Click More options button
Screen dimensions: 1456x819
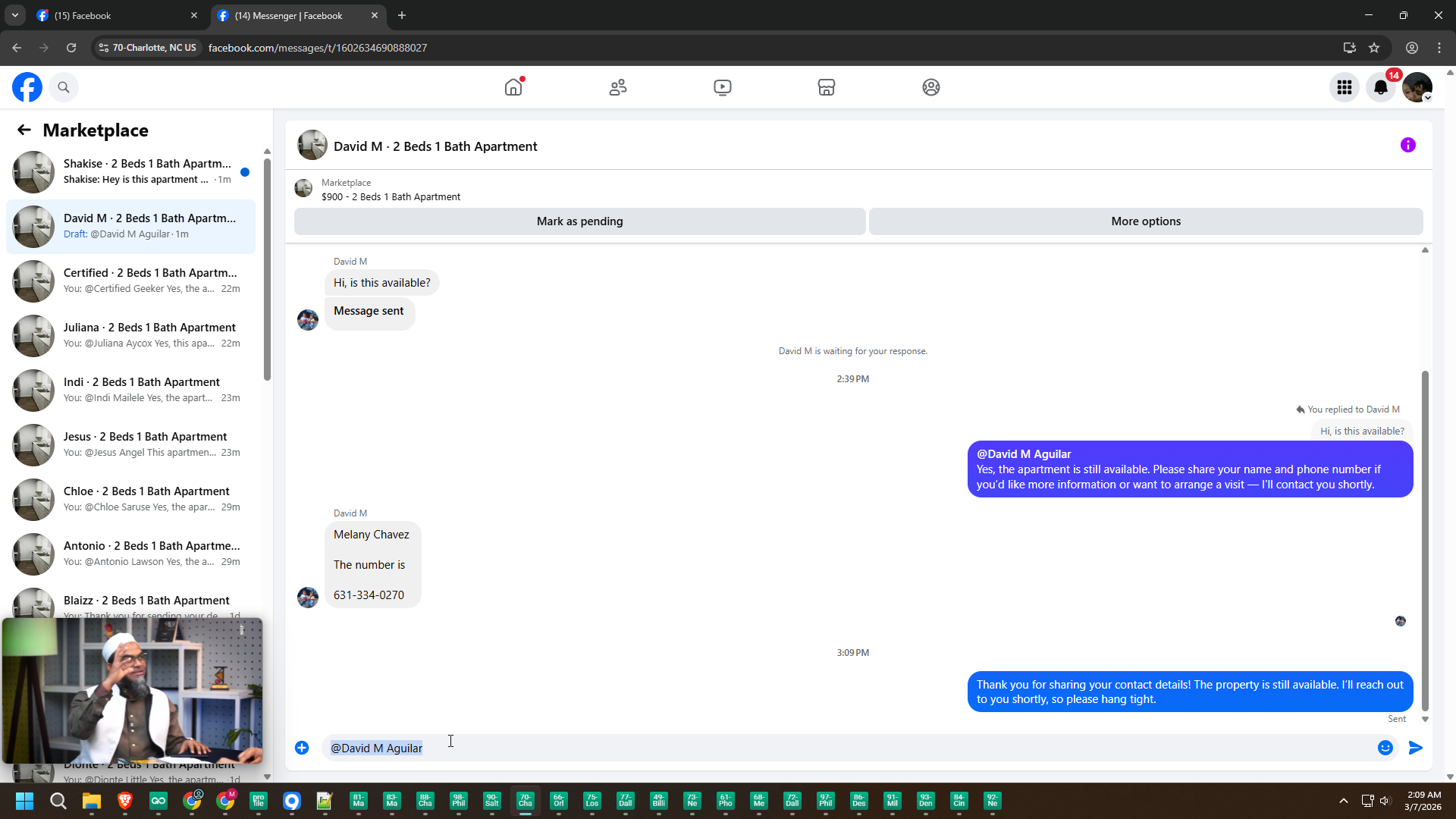click(x=1145, y=221)
